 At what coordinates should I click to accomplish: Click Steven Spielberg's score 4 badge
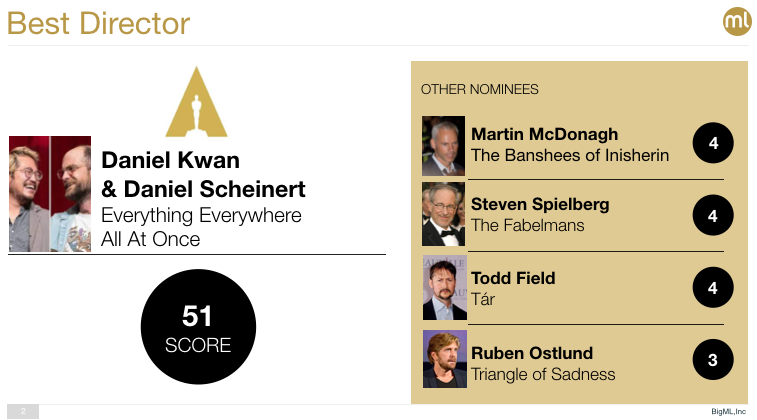(713, 215)
